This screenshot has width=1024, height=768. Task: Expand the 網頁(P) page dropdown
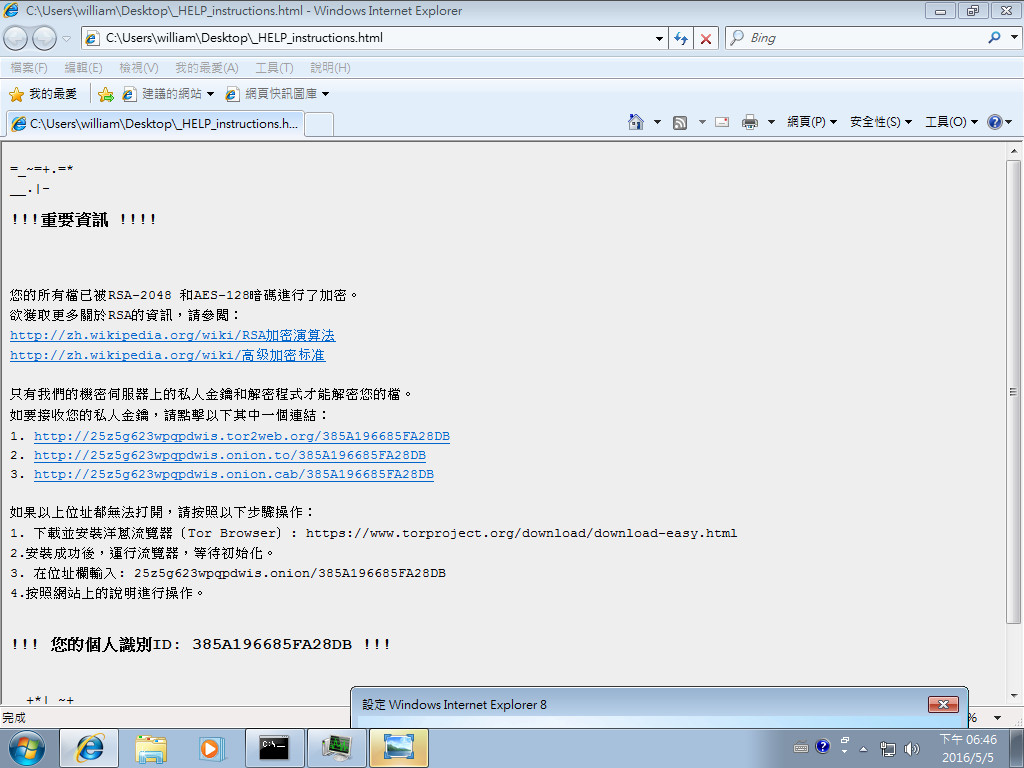[x=812, y=122]
